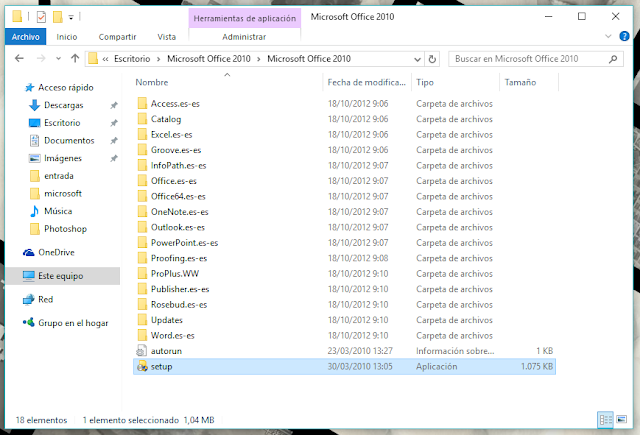The width and height of the screenshot is (640, 435).
Task: Switch to the Vista tab
Action: coord(167,37)
